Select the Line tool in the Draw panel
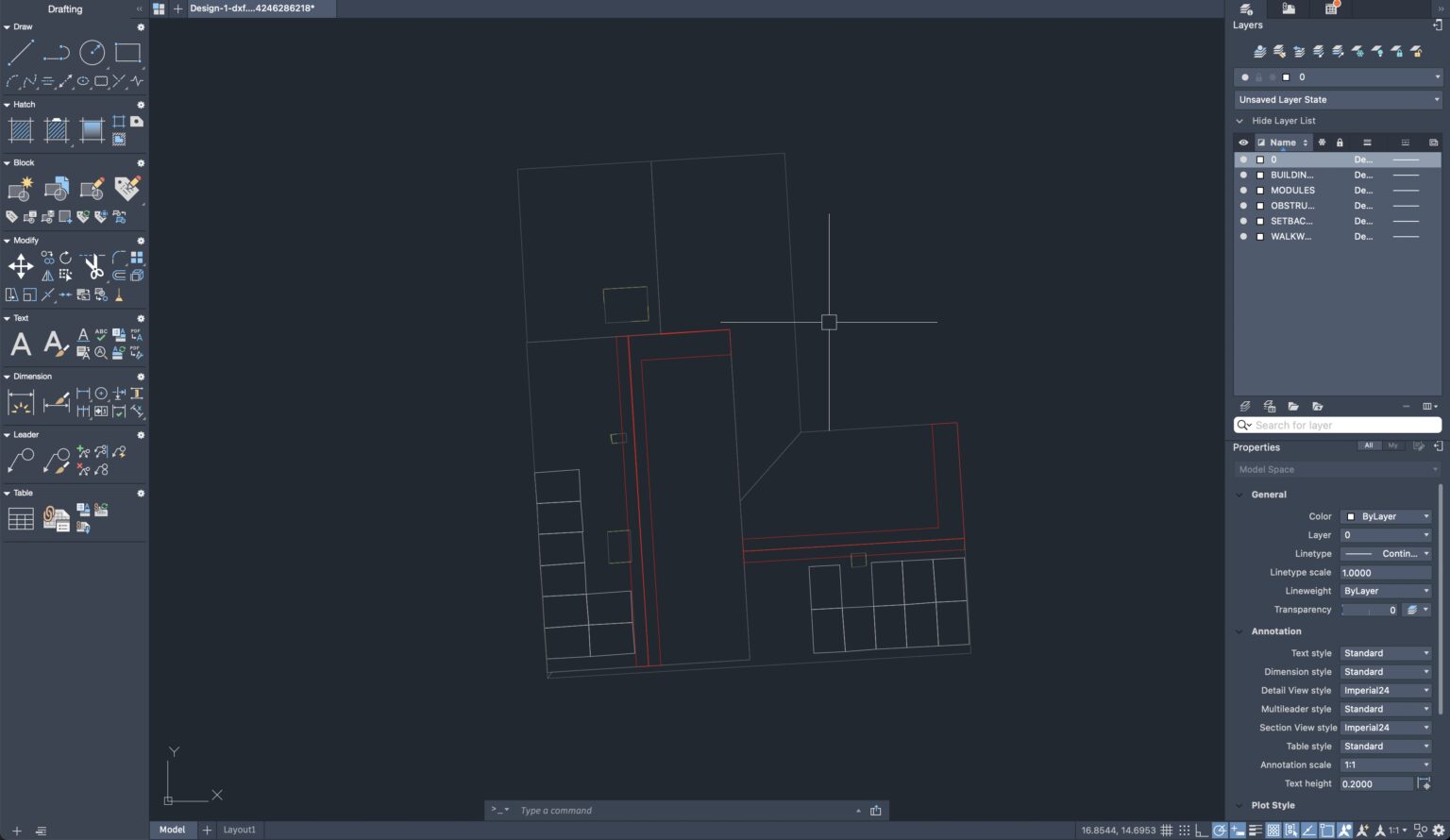This screenshot has width=1450, height=840. 21,53
